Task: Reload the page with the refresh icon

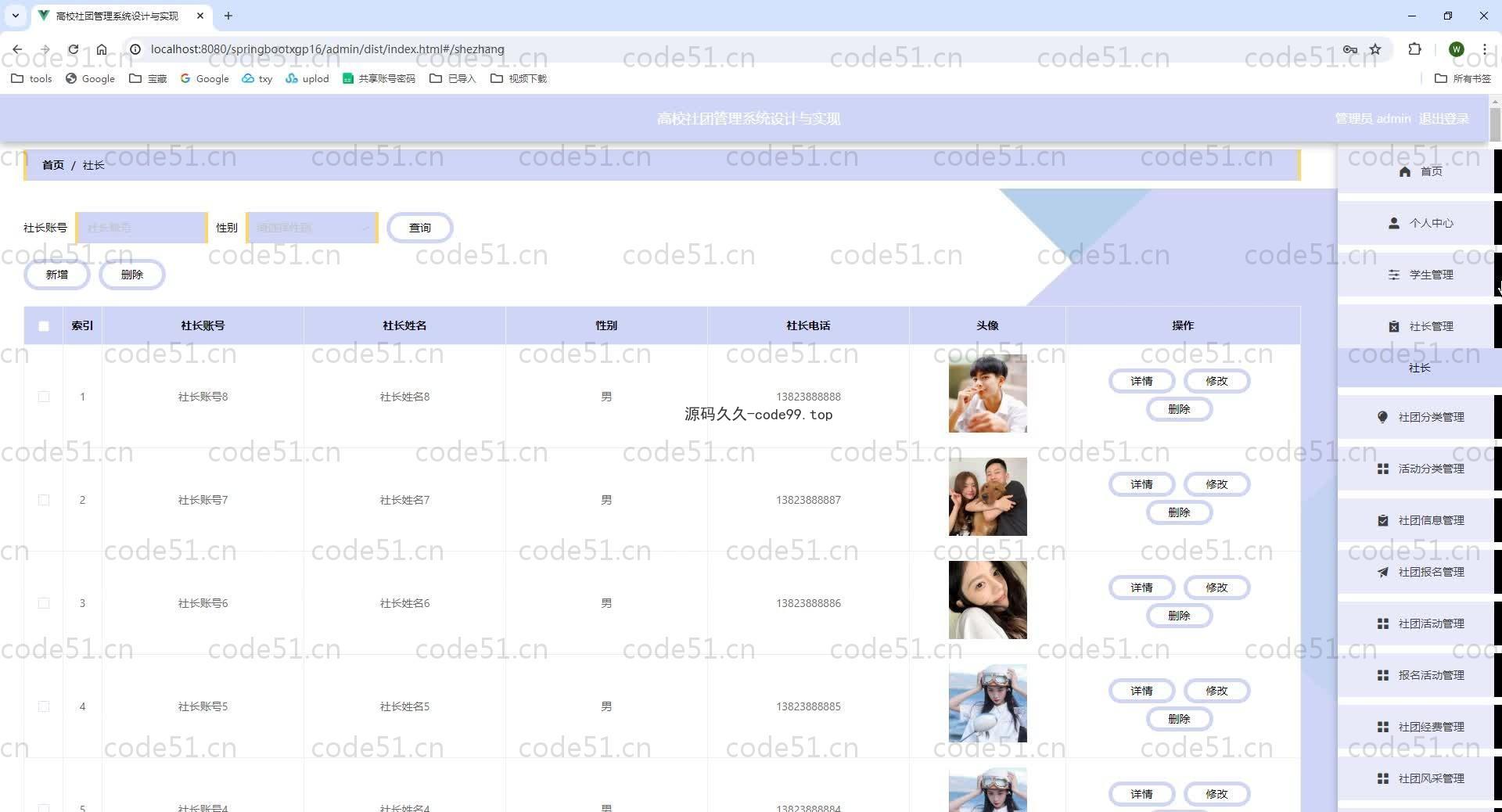Action: (x=73, y=49)
